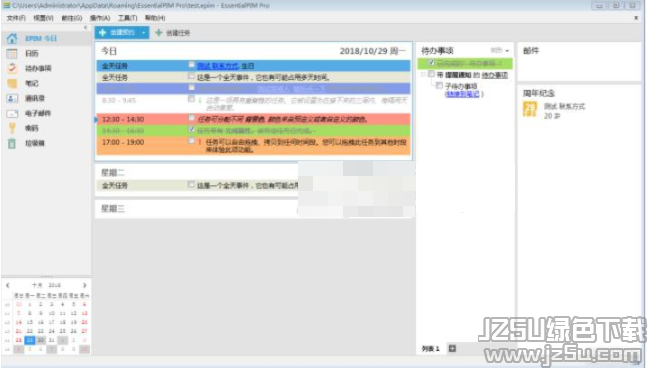Go to next month in mini calendar
648x368 pixels.
pos(85,285)
